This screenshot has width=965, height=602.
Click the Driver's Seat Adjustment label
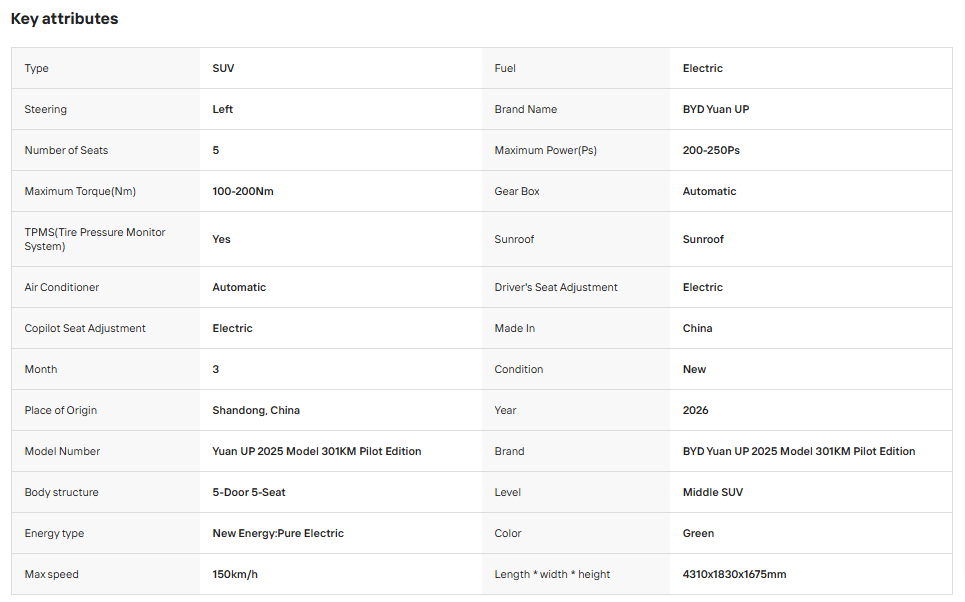click(x=556, y=287)
